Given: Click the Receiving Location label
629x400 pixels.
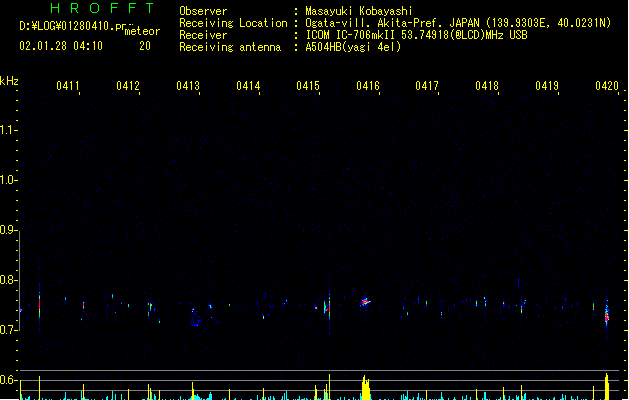Looking at the screenshot, I should coord(233,23).
